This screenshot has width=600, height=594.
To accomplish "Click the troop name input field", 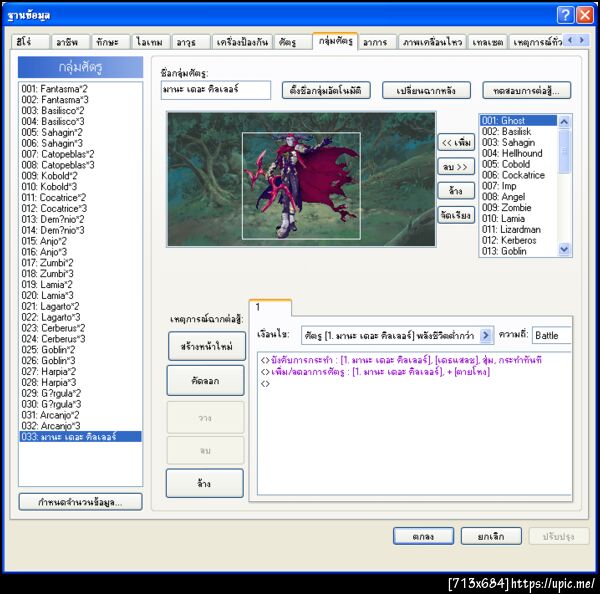I will [216, 90].
